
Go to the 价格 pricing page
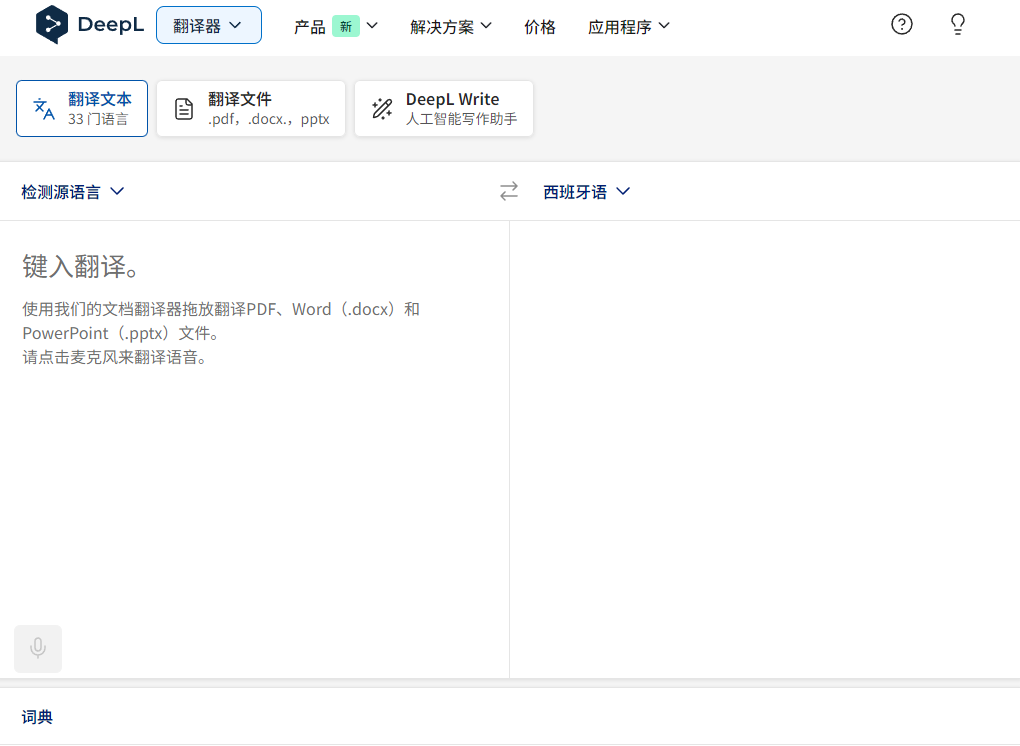540,27
